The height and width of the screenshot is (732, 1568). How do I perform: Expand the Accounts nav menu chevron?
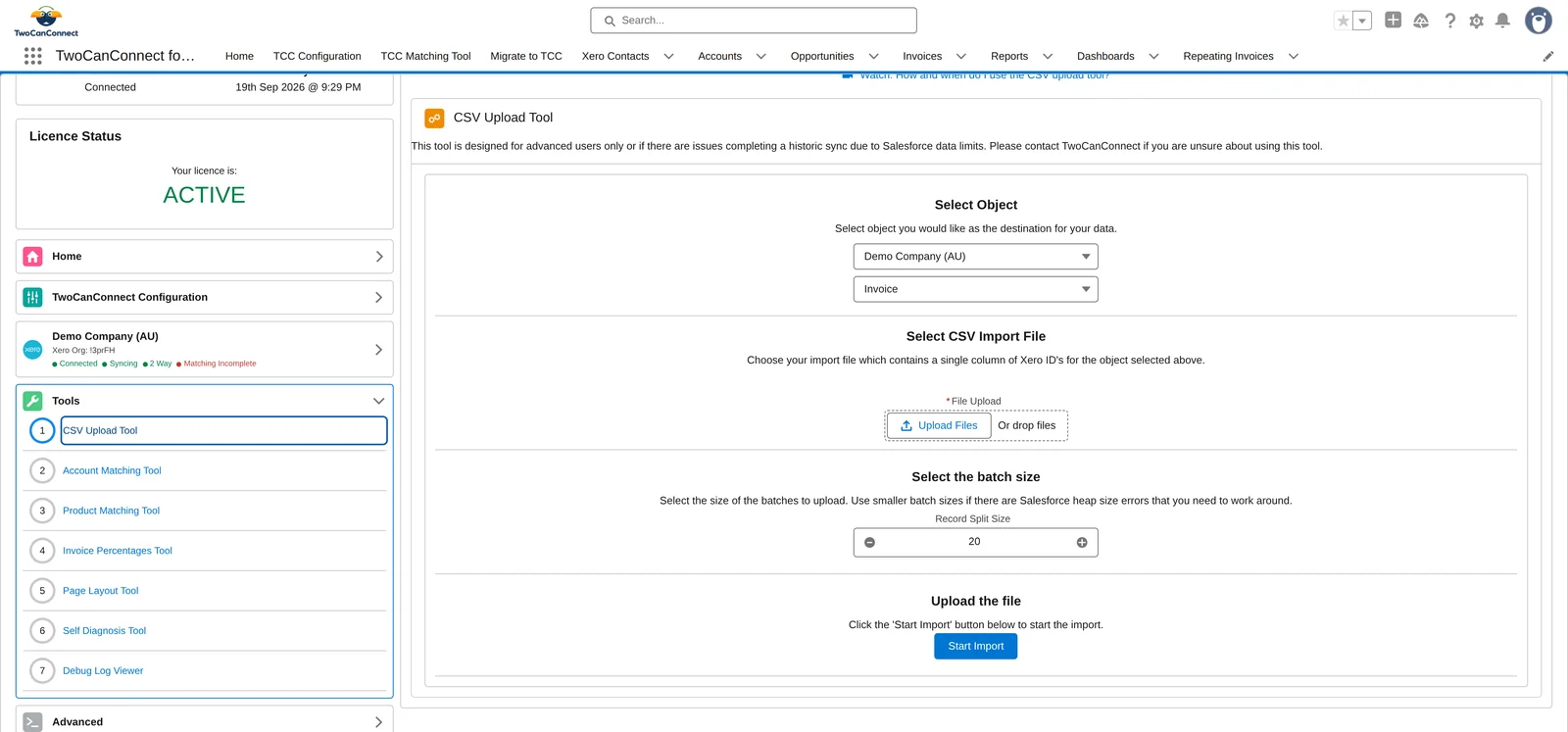(760, 56)
